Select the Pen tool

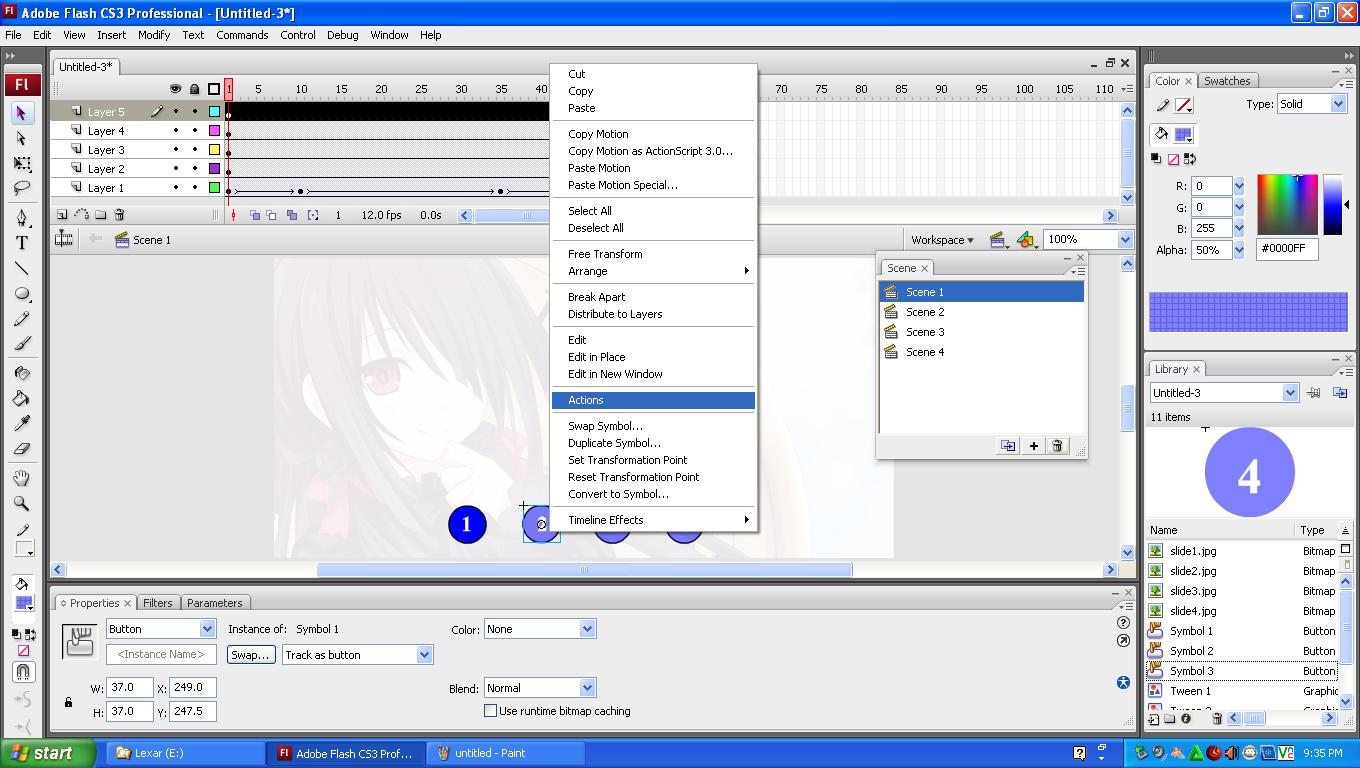click(21, 217)
